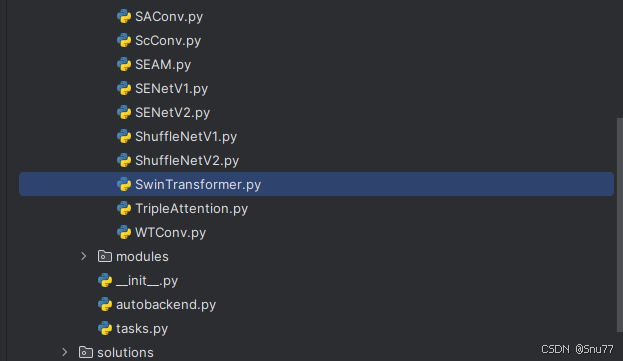Open the SENetV2.py file

pyautogui.click(x=172, y=113)
